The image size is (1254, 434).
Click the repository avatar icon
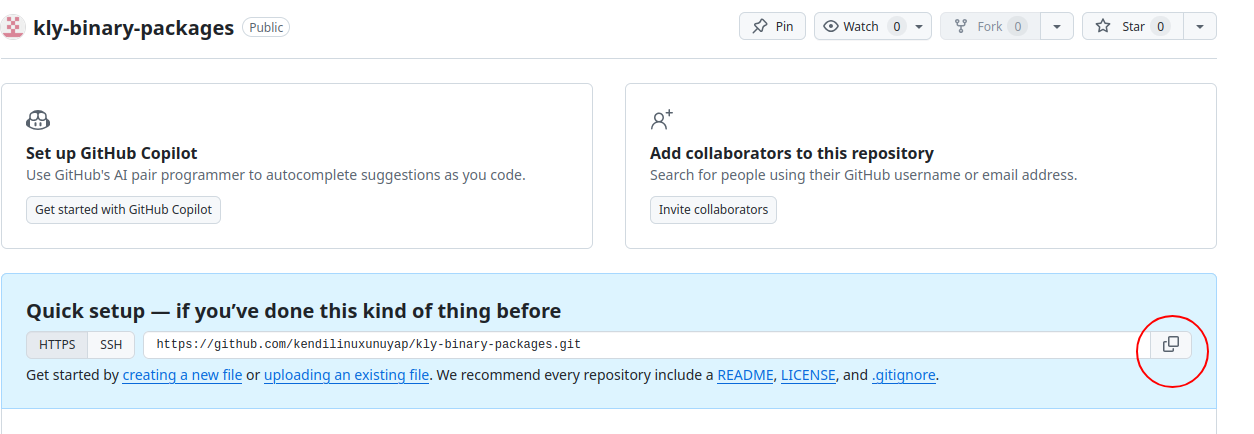[x=13, y=27]
